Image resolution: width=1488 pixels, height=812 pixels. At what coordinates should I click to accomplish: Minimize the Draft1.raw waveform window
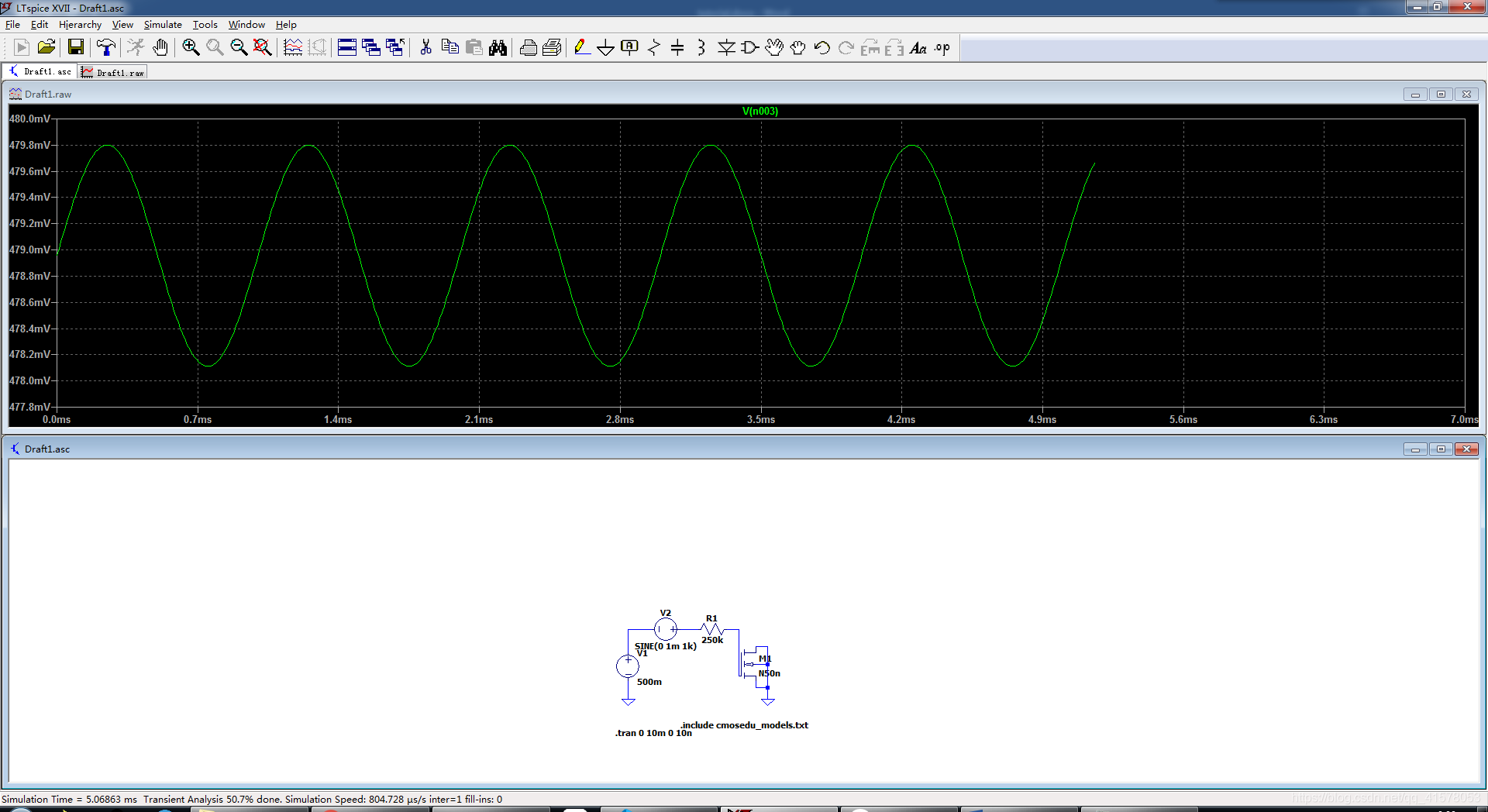(x=1415, y=95)
